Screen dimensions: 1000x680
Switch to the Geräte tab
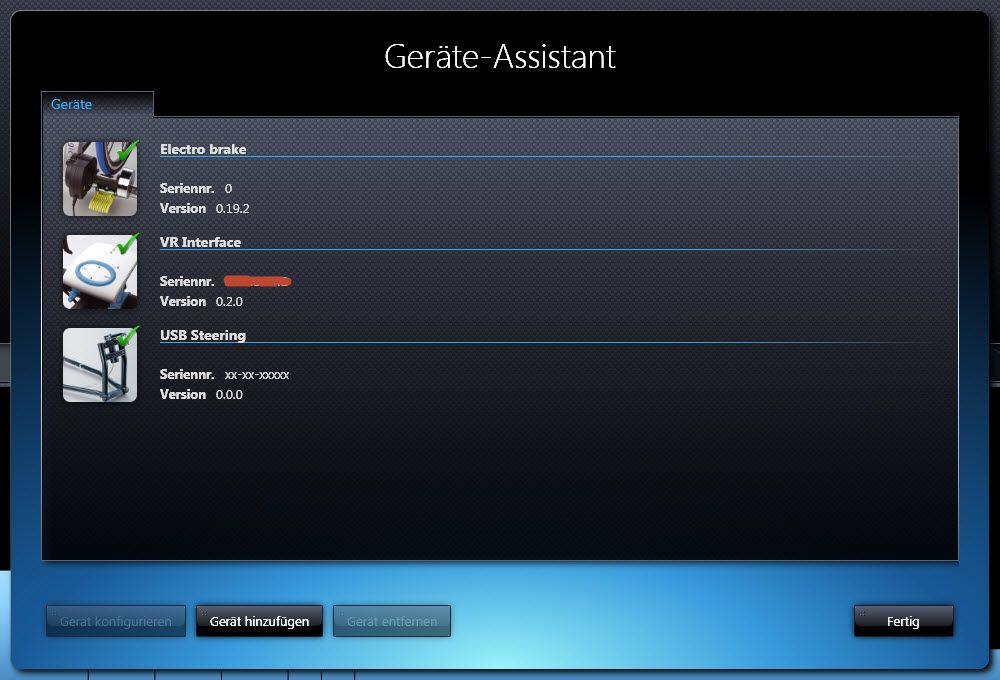(x=71, y=104)
